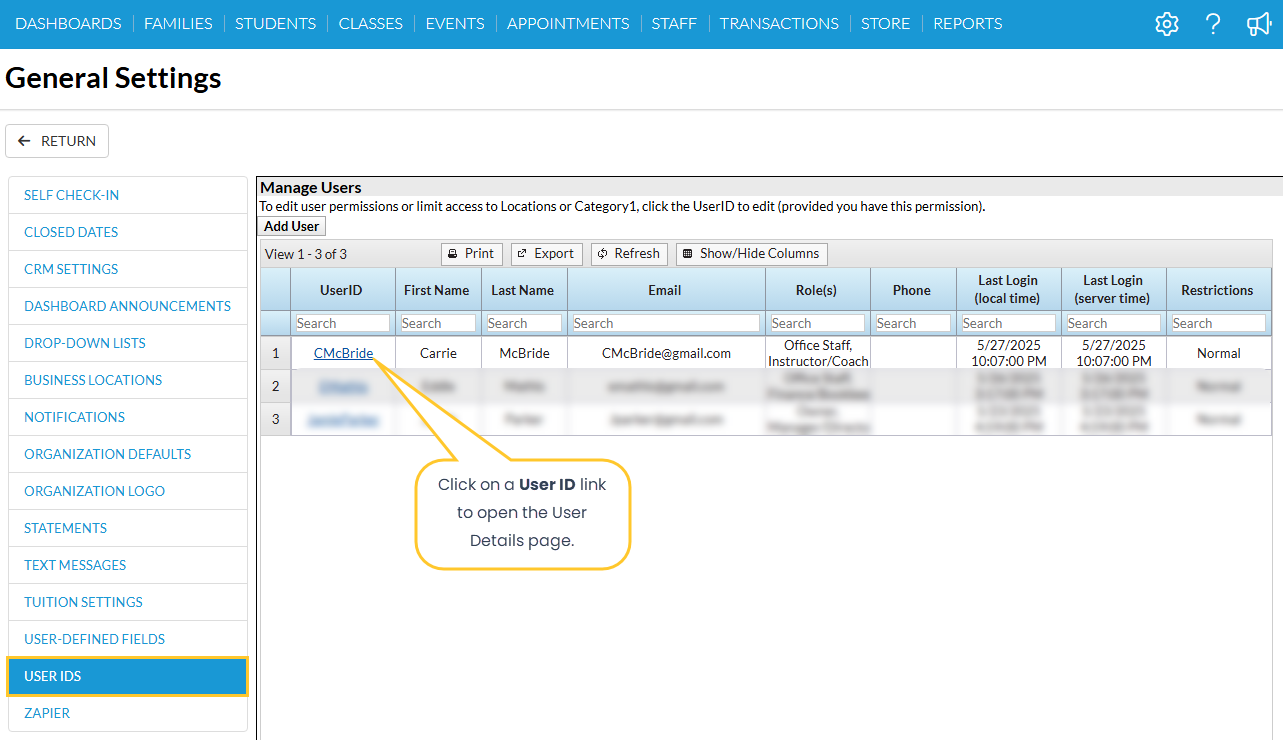Open the Classes menu
The height and width of the screenshot is (740, 1283).
371,23
